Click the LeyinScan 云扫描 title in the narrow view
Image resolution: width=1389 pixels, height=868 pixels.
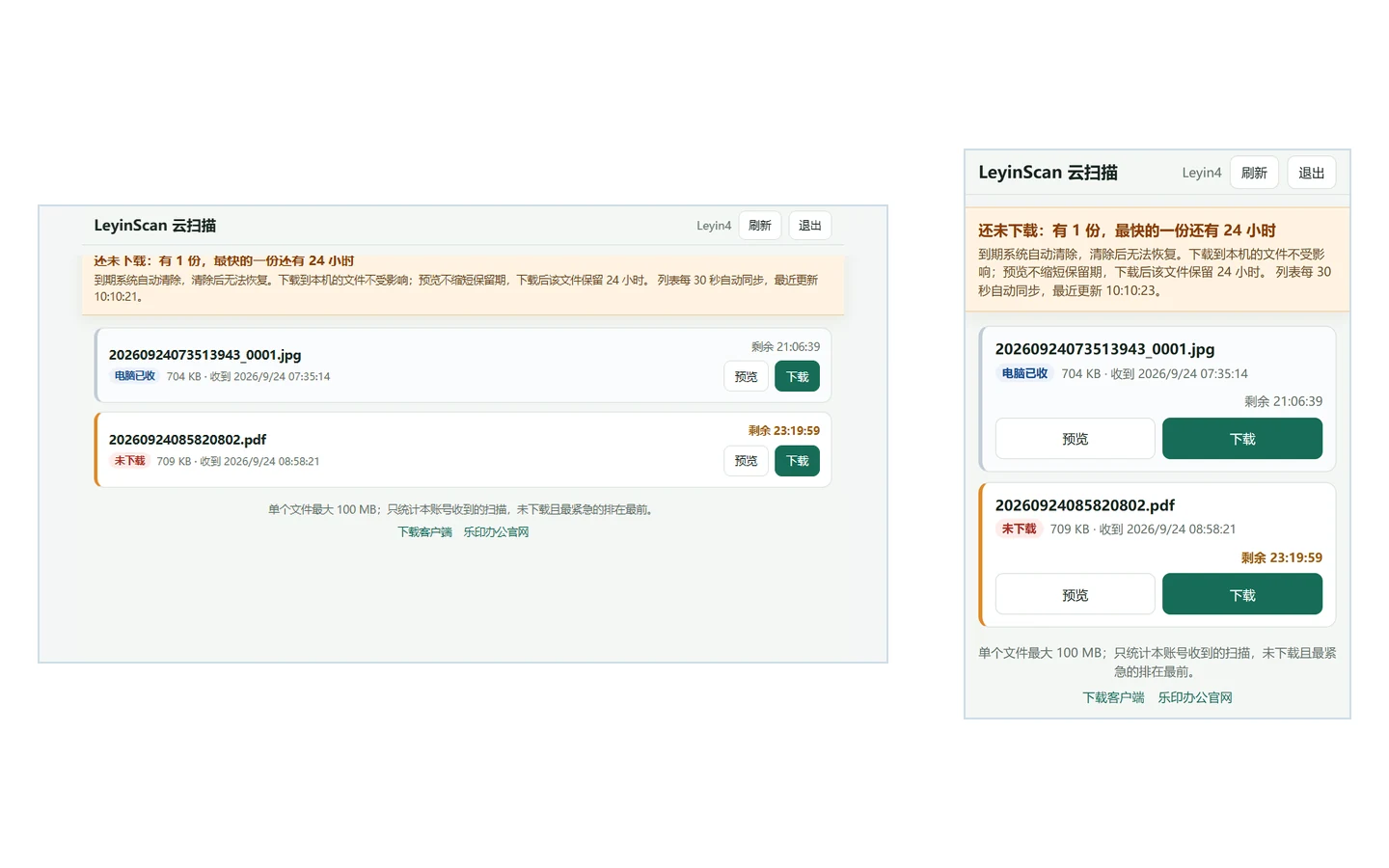pyautogui.click(x=1048, y=173)
